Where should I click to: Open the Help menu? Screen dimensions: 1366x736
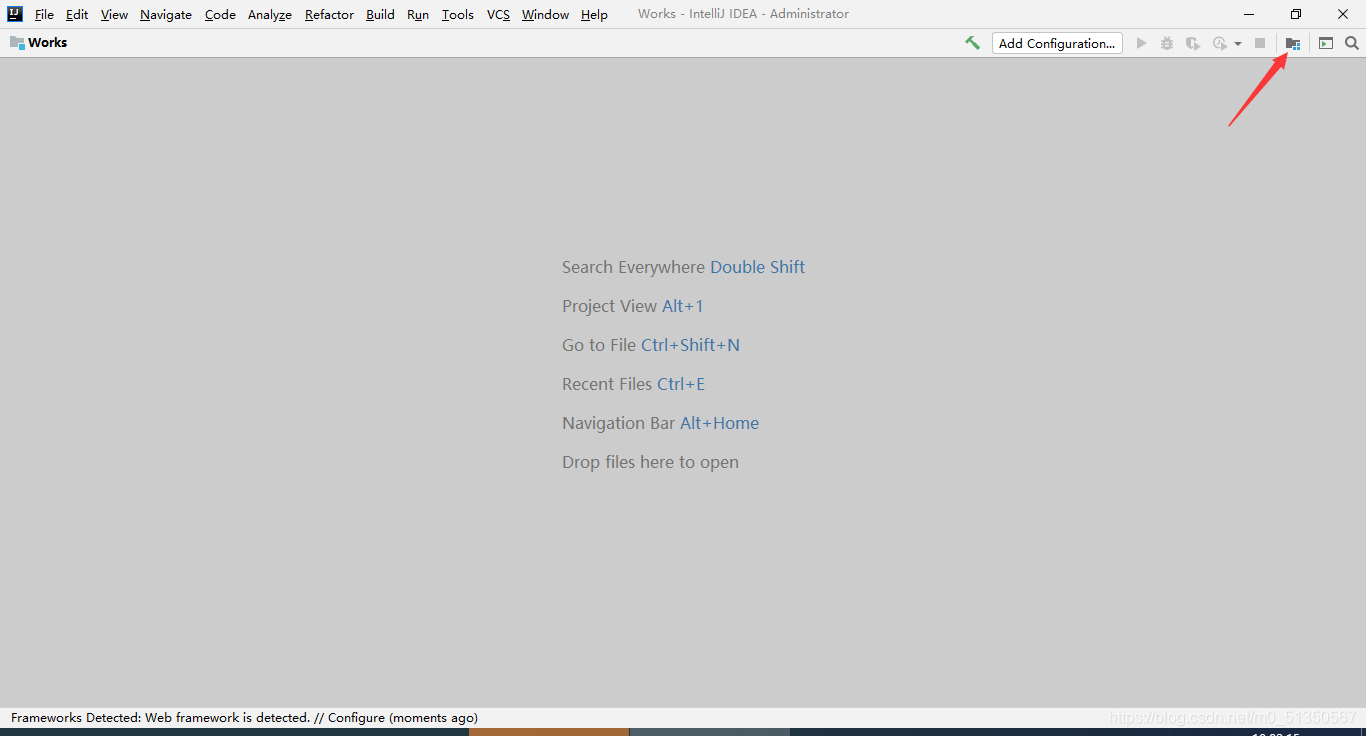tap(594, 14)
